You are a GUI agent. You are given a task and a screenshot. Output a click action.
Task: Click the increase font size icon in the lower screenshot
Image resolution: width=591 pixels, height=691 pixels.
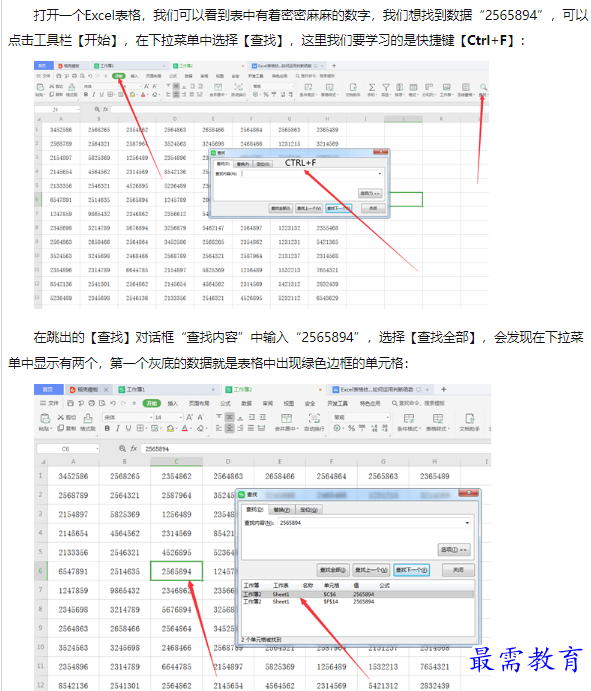click(x=190, y=417)
